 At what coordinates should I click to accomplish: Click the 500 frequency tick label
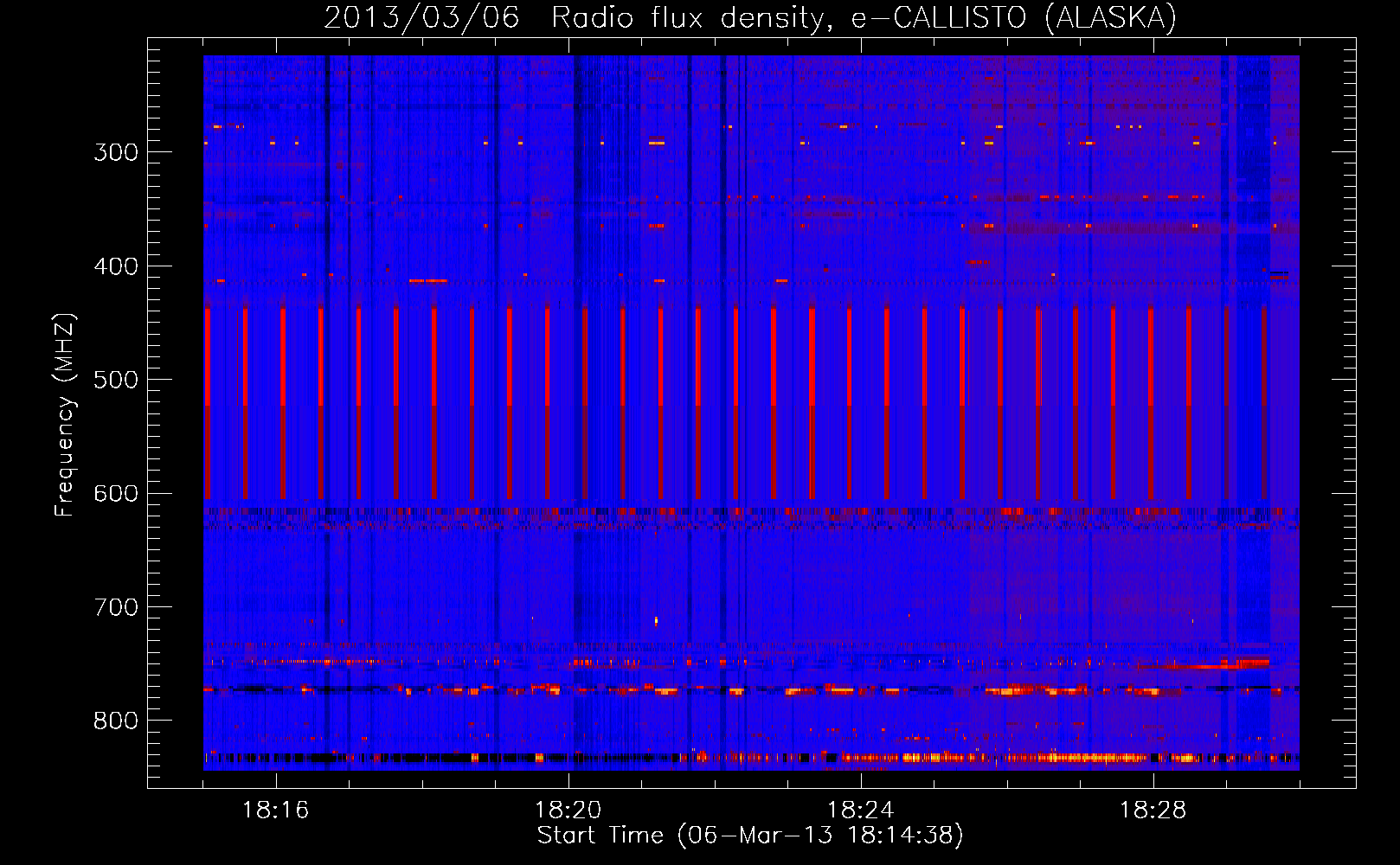116,380
